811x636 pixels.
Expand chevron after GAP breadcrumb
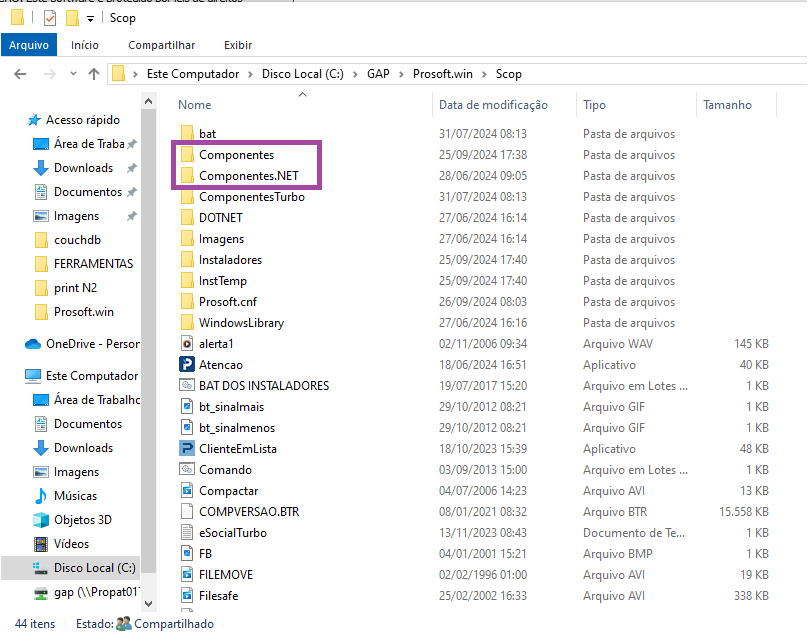pyautogui.click(x=401, y=74)
